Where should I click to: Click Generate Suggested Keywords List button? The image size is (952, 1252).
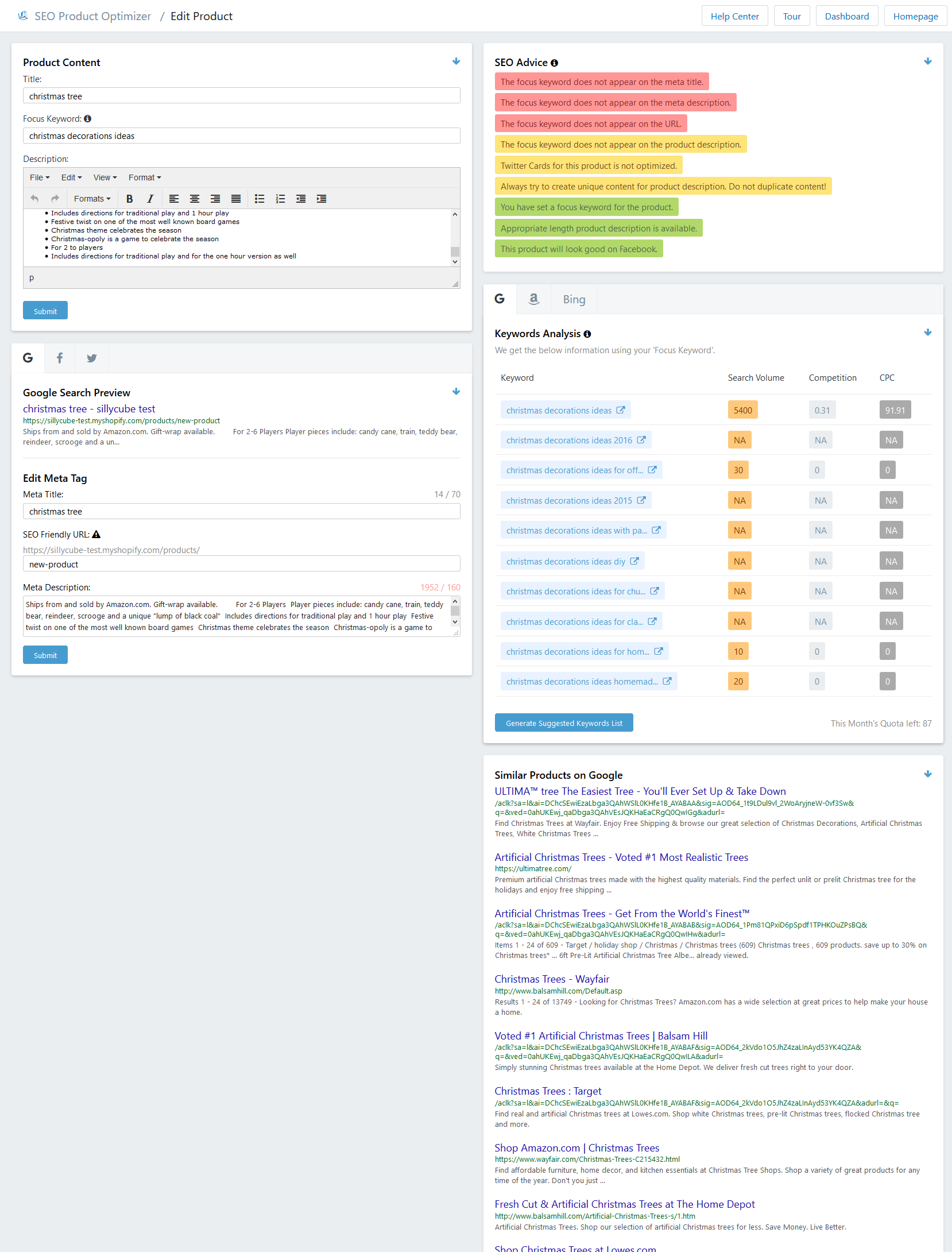point(564,723)
